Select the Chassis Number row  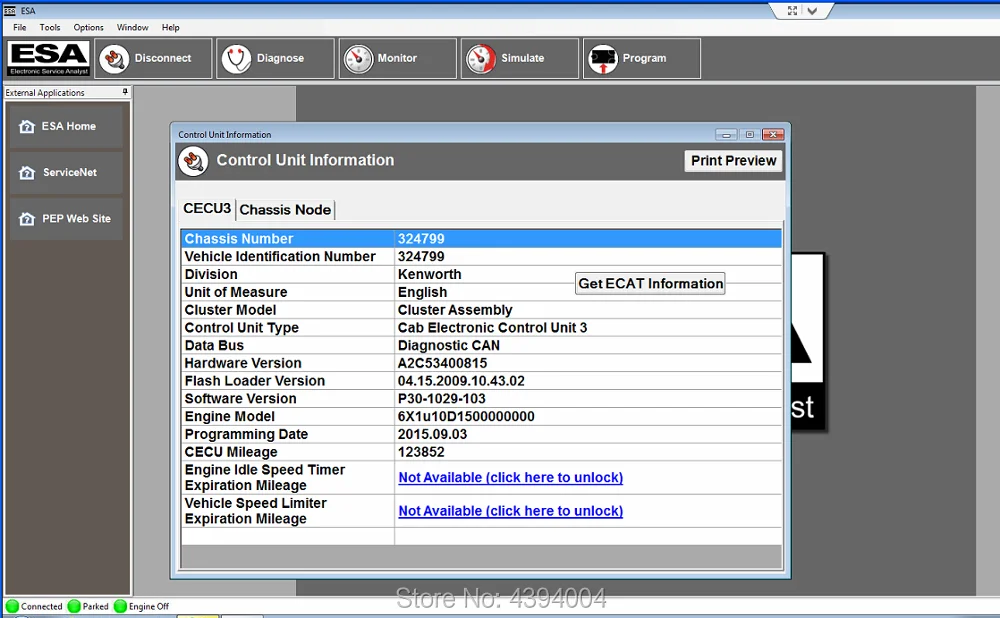click(x=481, y=239)
